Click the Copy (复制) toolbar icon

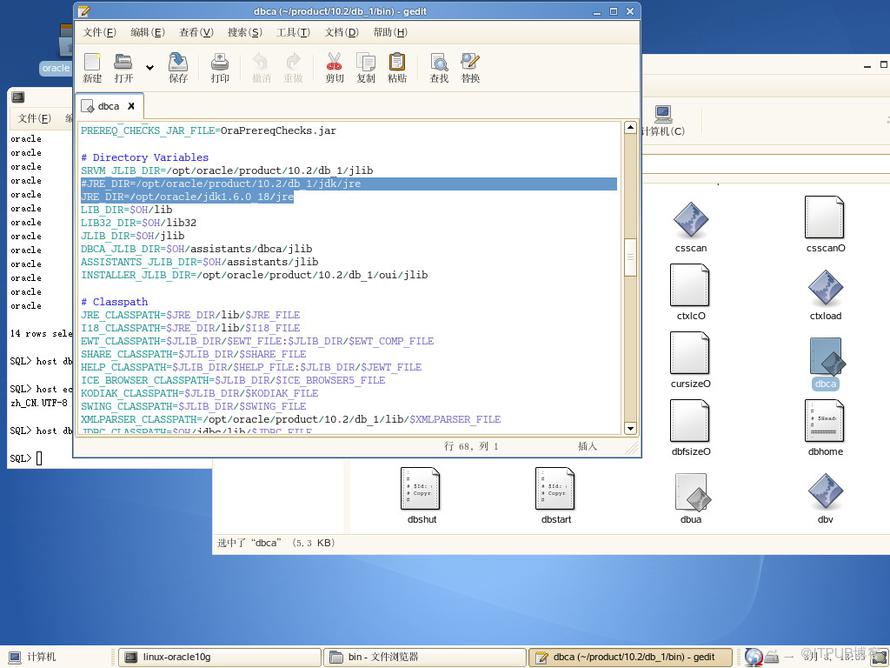(366, 68)
